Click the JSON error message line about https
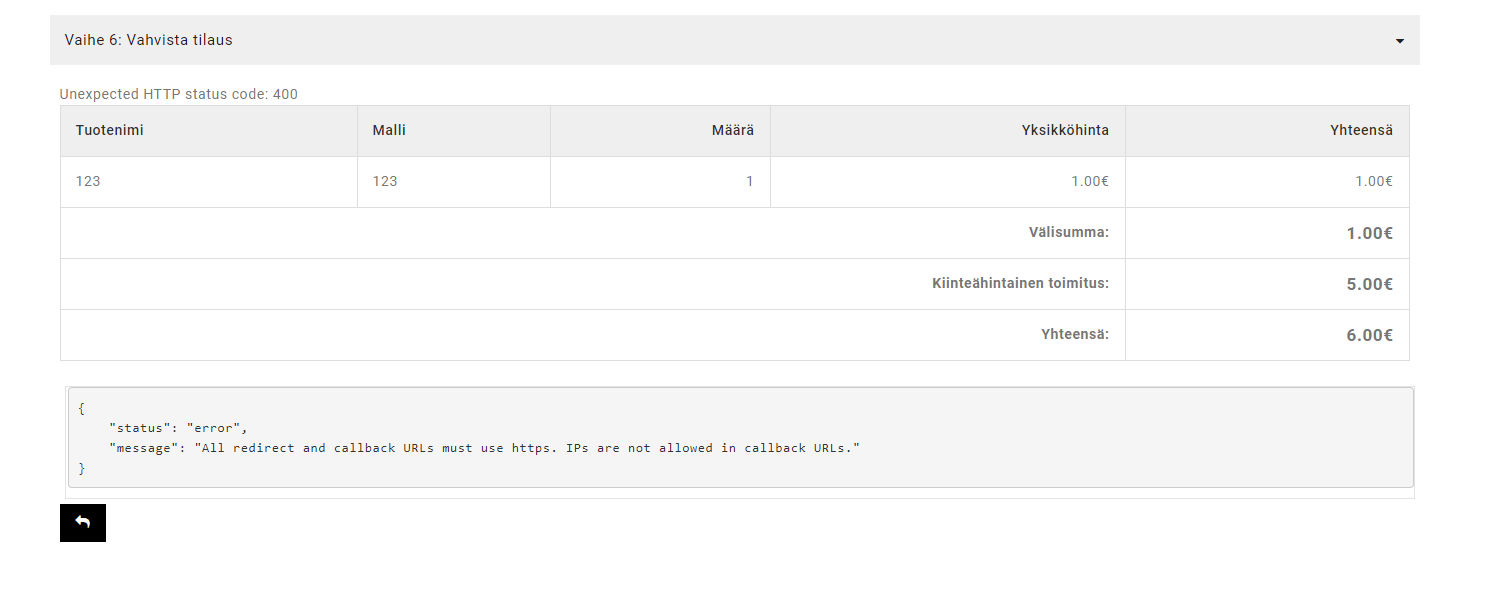1491x594 pixels. point(485,448)
